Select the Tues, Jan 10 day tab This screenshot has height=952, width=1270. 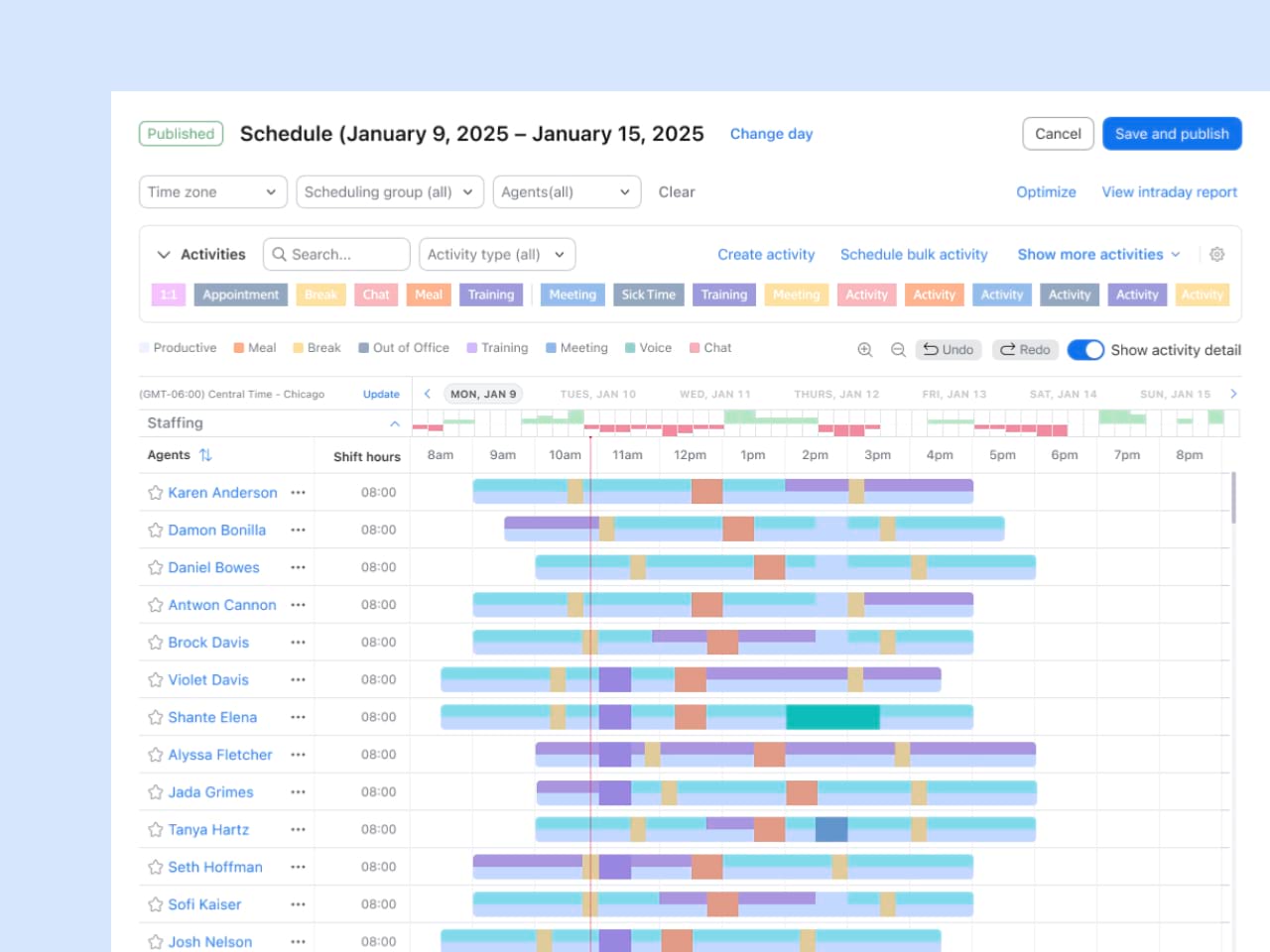click(597, 394)
